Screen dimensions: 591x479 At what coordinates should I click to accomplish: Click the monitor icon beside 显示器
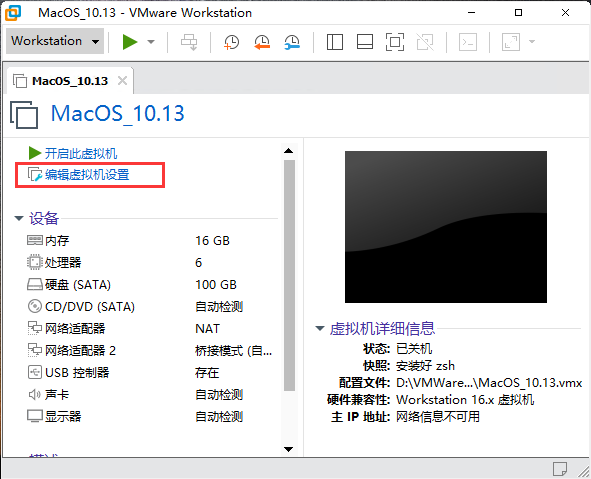click(x=35, y=416)
